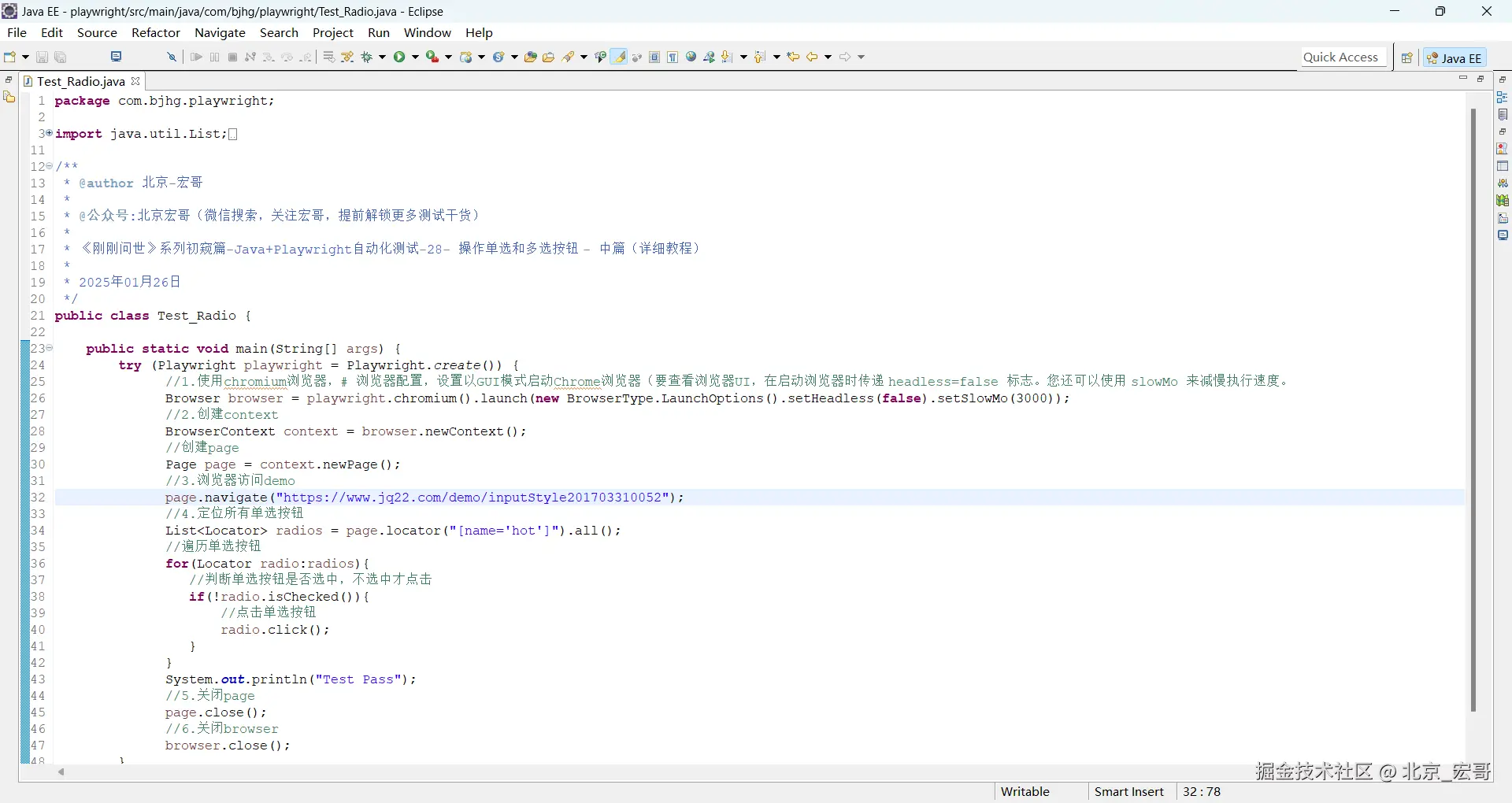1512x803 pixels.
Task: Select the Test_Radio.java editor tab
Action: tap(80, 81)
